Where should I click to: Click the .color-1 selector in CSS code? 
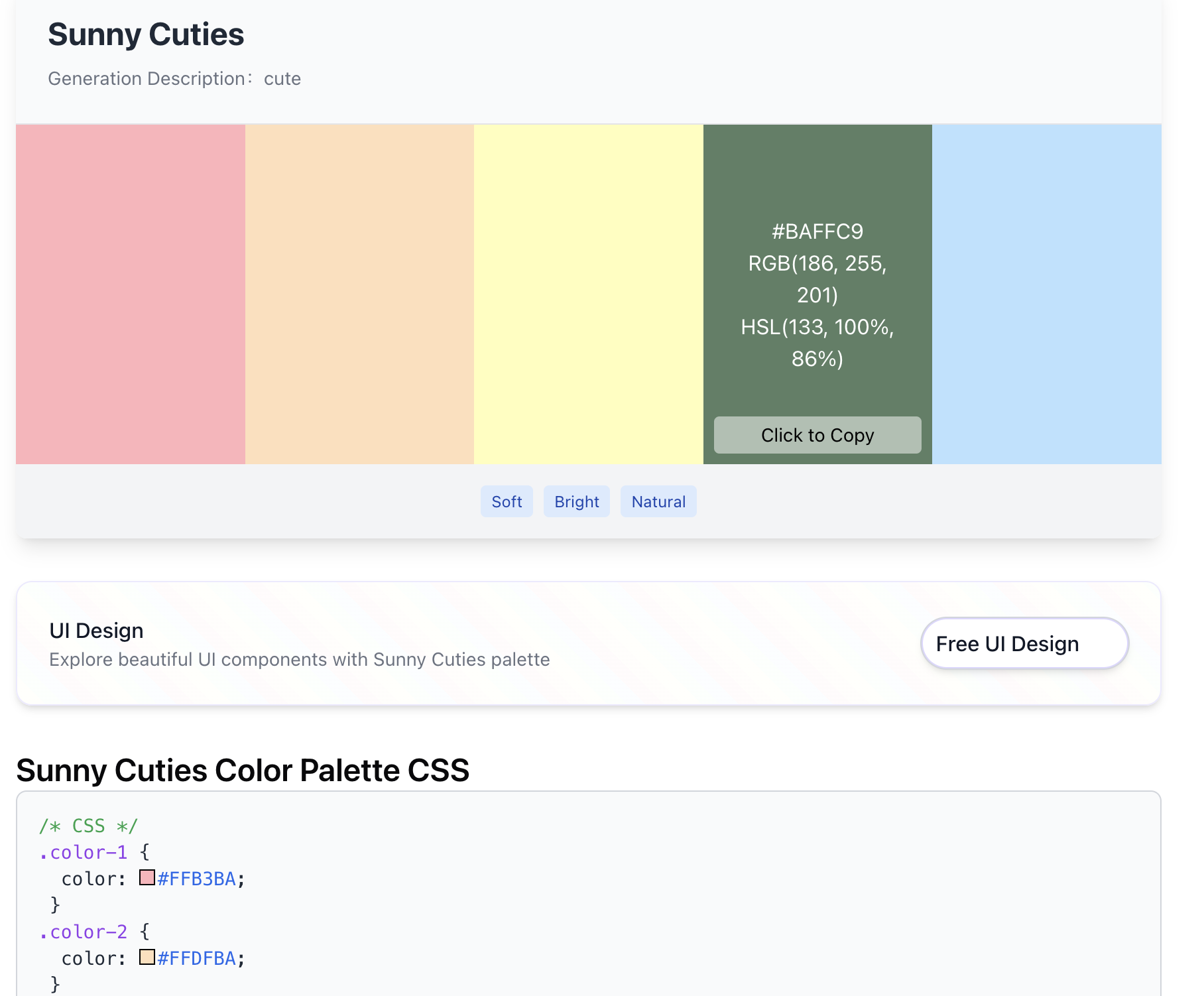[x=82, y=852]
